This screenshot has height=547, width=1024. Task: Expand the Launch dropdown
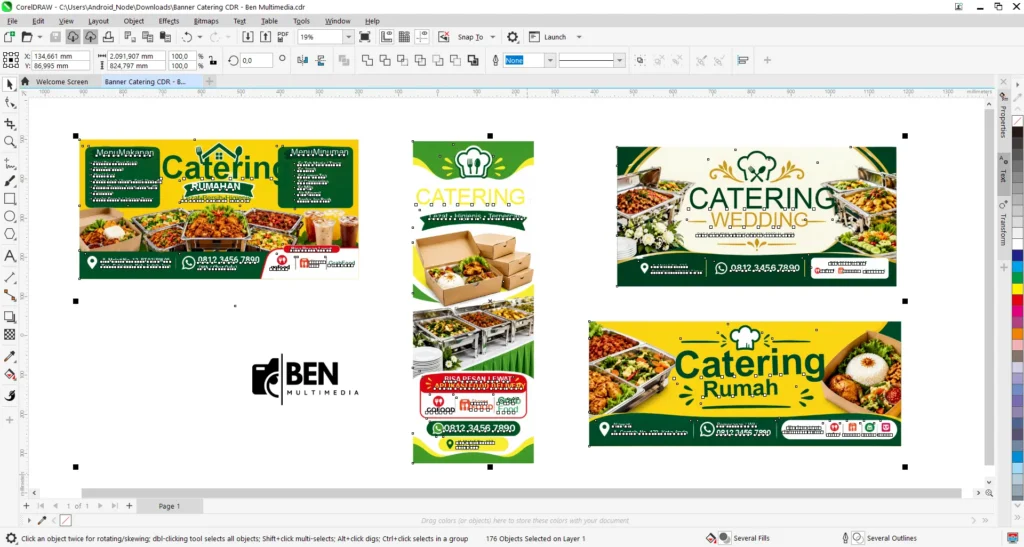tap(579, 37)
